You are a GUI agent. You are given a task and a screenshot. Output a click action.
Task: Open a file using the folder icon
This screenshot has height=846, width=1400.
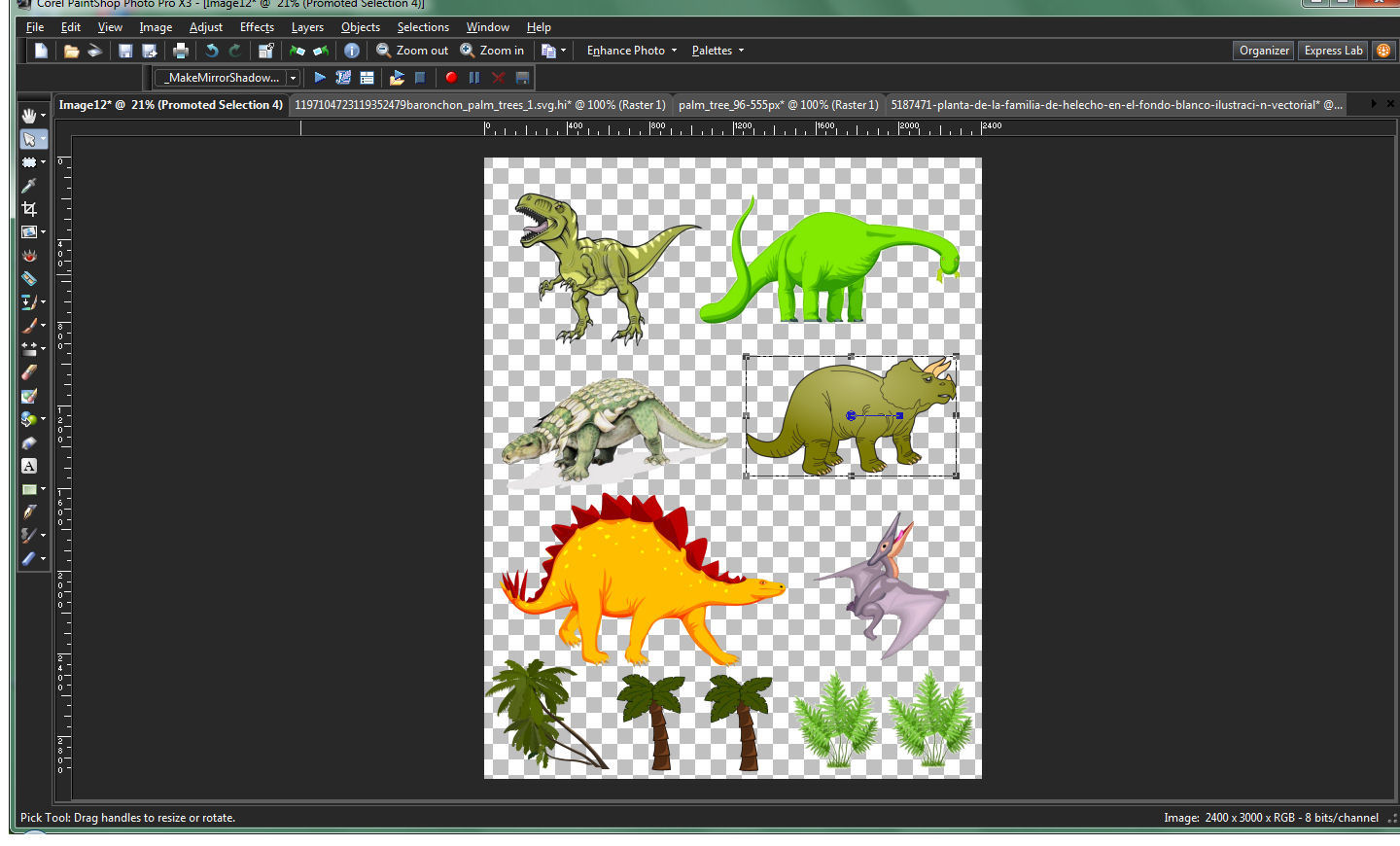(71, 51)
